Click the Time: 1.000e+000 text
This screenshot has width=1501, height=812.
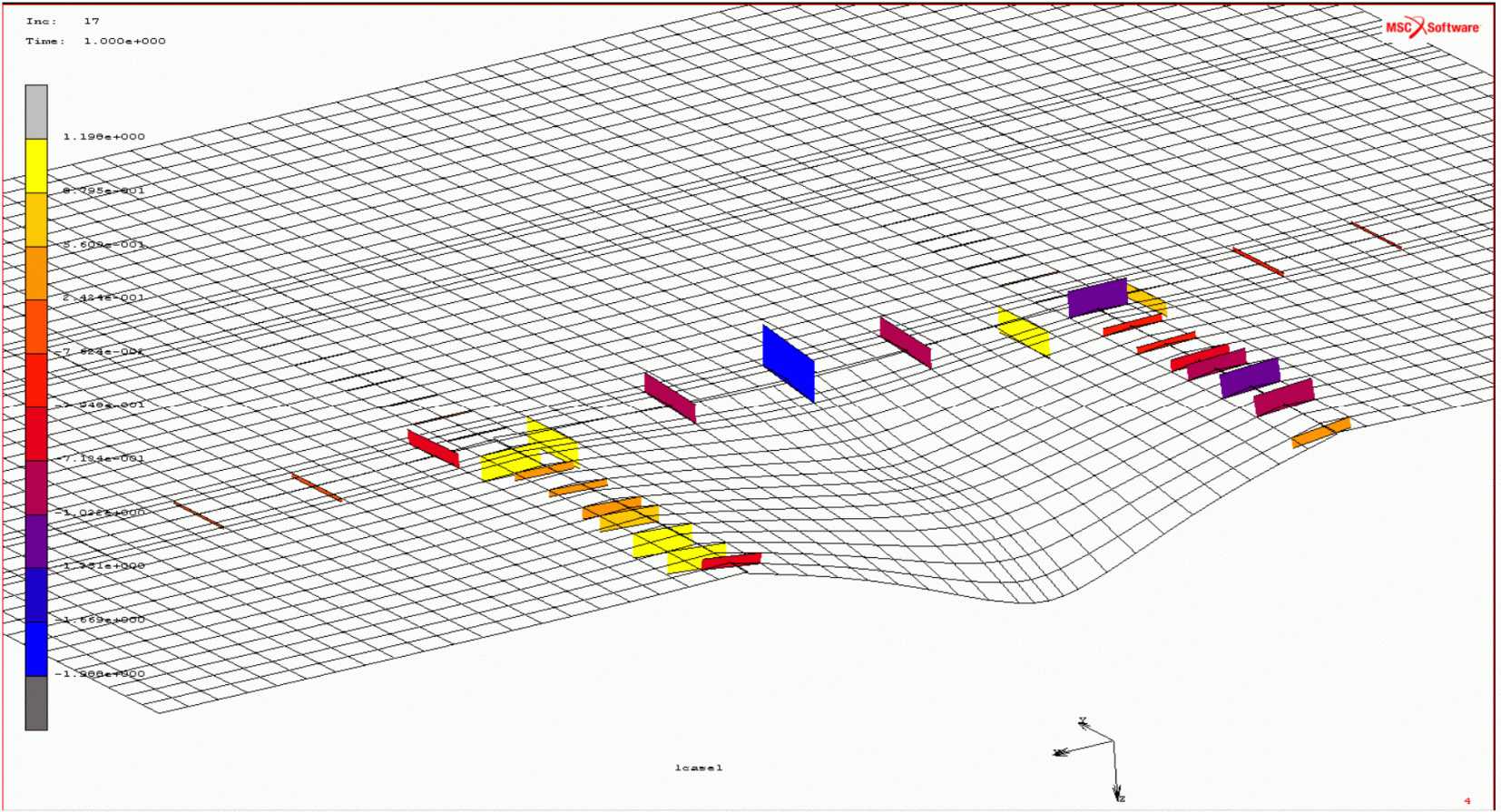pyautogui.click(x=95, y=41)
